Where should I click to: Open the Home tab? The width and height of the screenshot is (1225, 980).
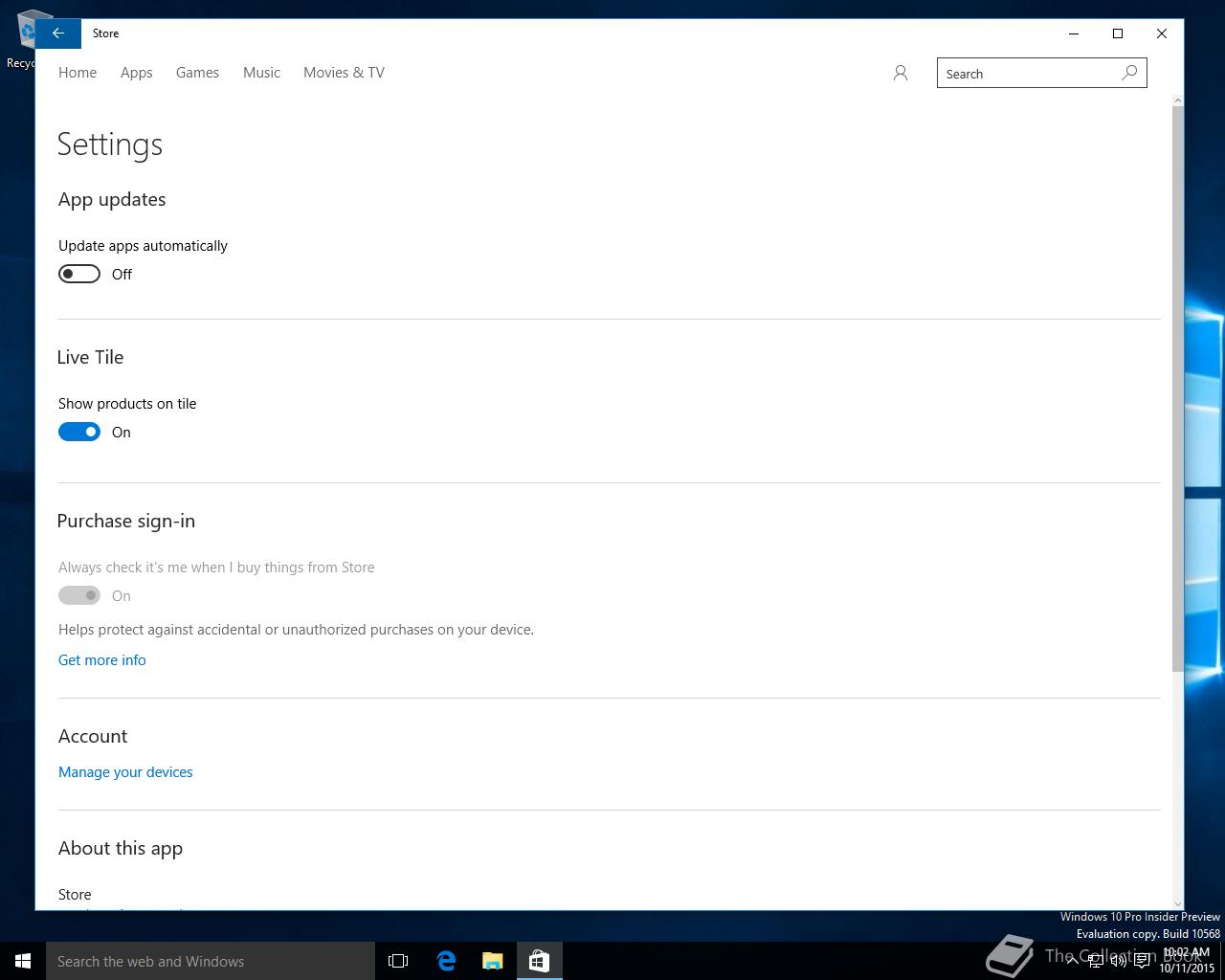tap(78, 73)
